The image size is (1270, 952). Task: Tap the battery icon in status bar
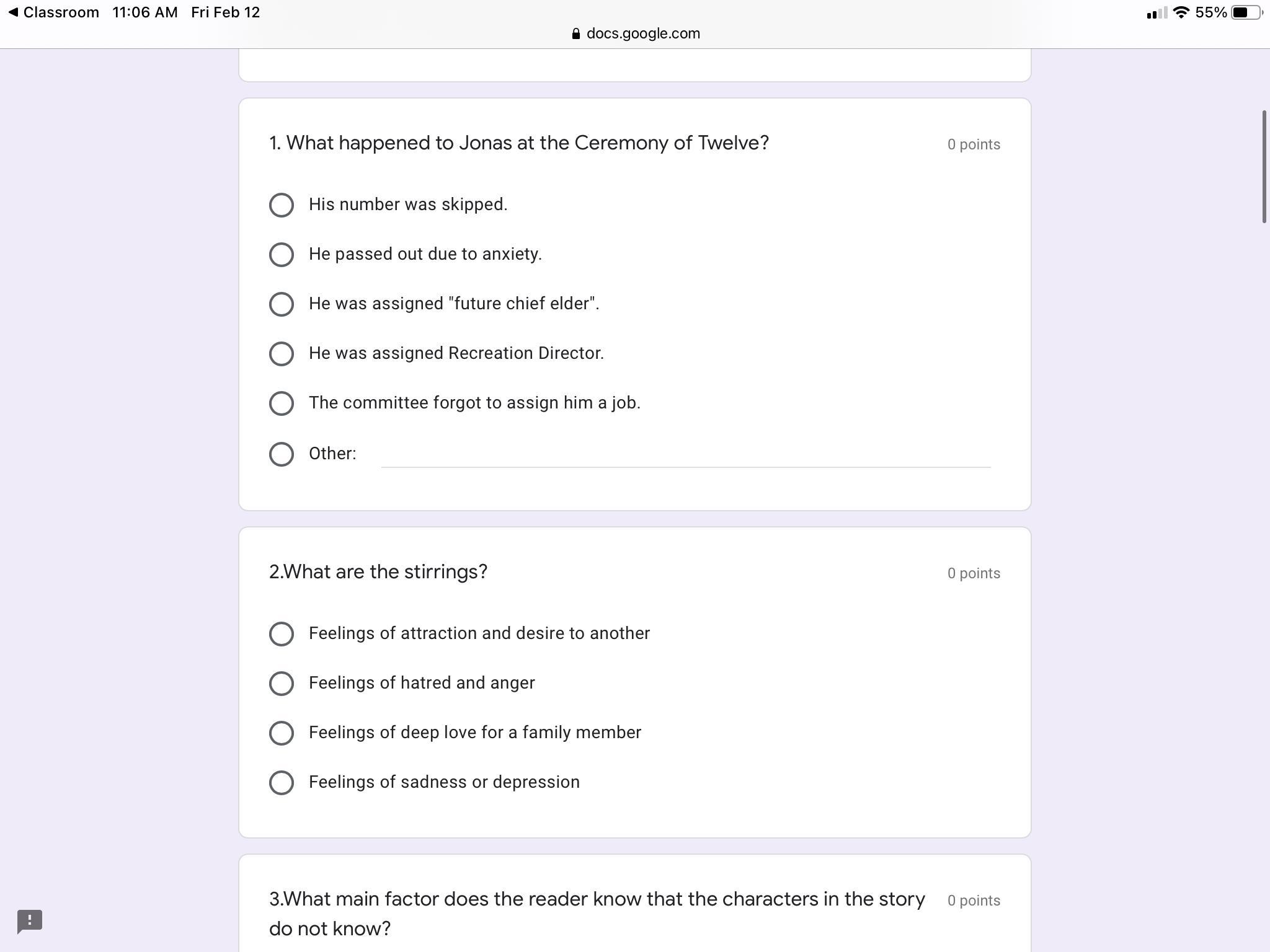click(1245, 12)
